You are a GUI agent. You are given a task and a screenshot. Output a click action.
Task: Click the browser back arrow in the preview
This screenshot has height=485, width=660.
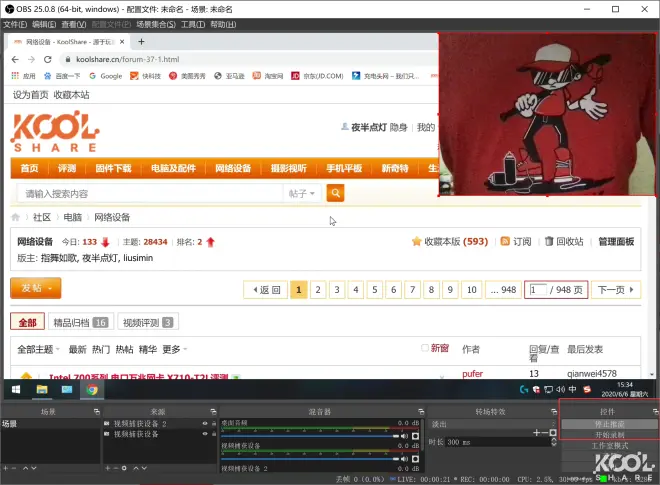tap(15, 59)
